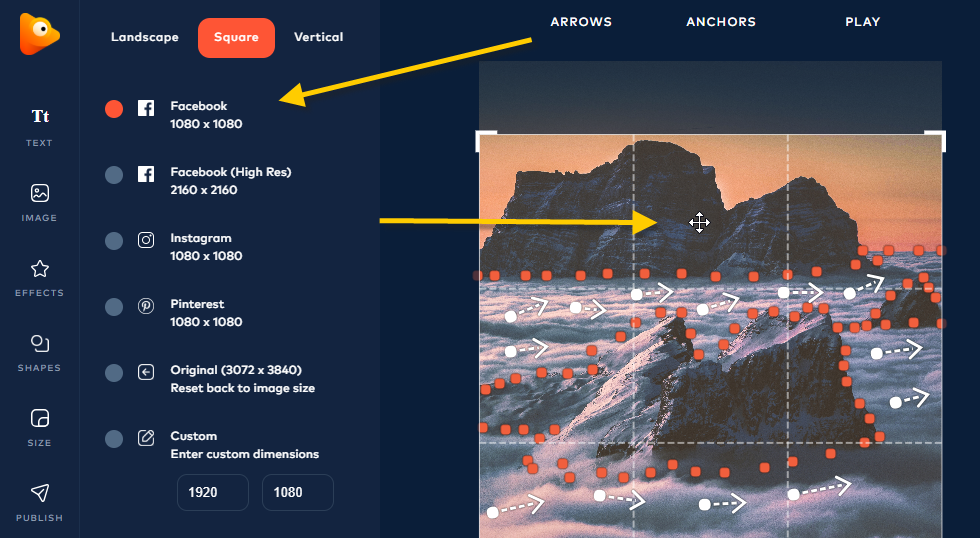This screenshot has width=980, height=538.
Task: Switch to the Vertical tab
Action: pos(319,37)
